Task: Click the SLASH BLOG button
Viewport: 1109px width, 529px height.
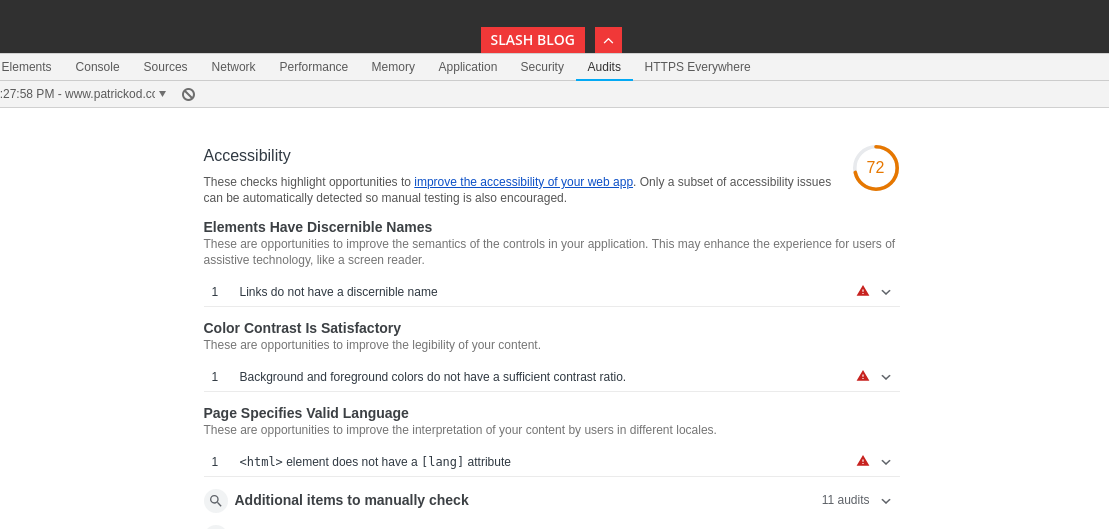Action: point(533,40)
